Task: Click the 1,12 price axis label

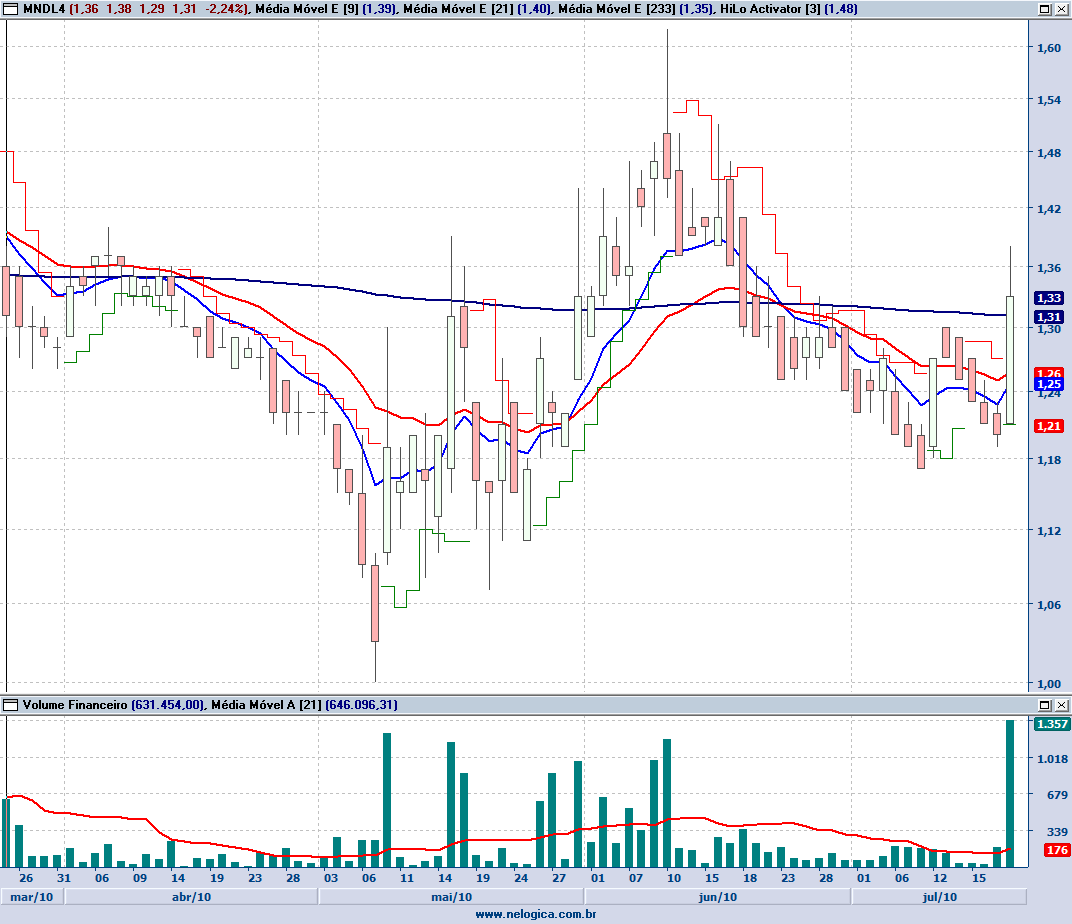Action: point(1049,531)
